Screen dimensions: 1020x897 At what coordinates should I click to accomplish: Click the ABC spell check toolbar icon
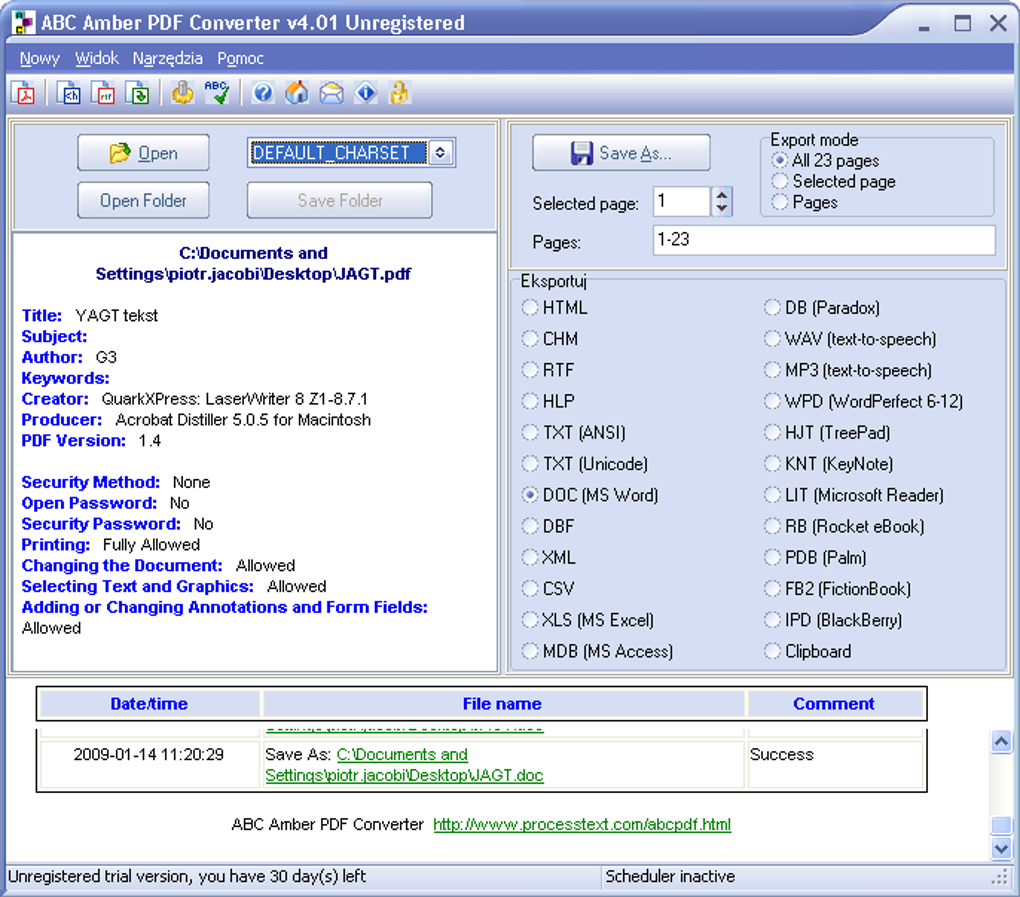pos(217,93)
